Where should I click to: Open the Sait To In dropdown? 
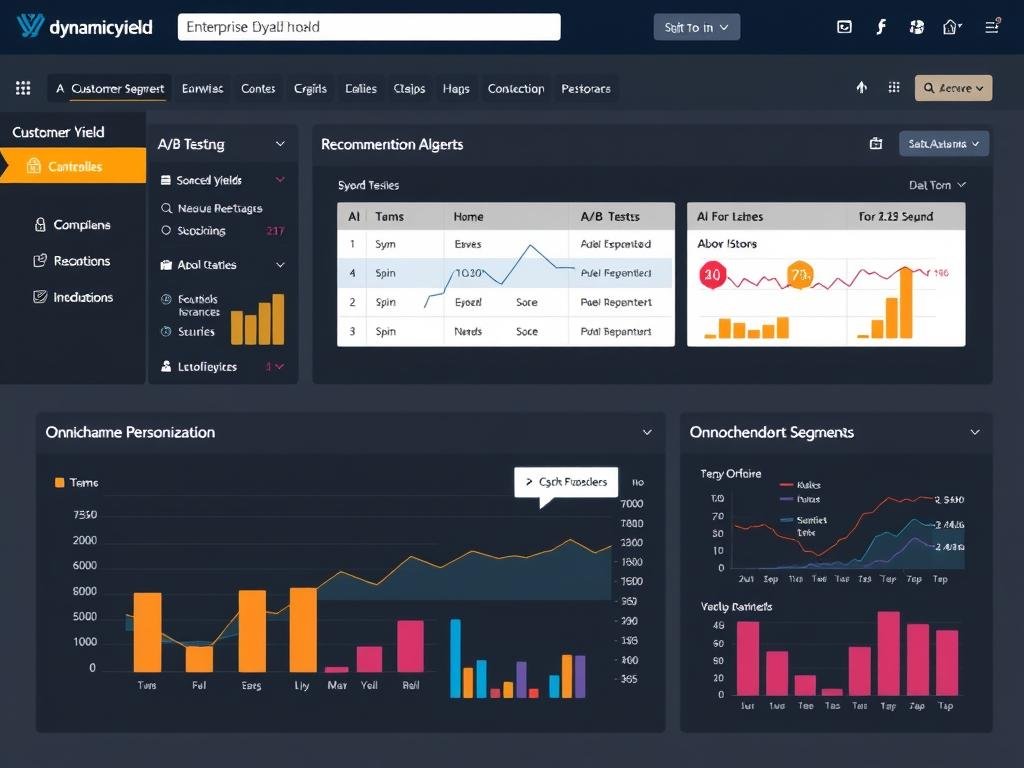pyautogui.click(x=696, y=27)
